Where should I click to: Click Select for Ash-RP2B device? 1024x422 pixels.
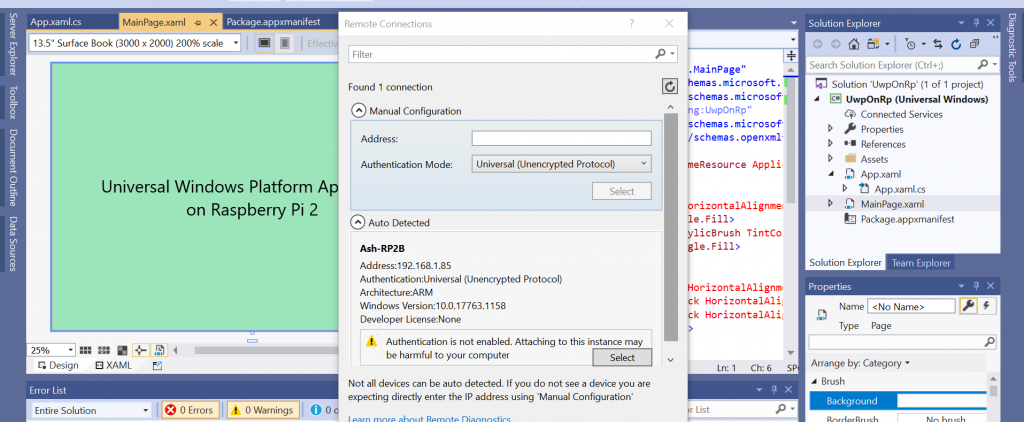(x=622, y=357)
